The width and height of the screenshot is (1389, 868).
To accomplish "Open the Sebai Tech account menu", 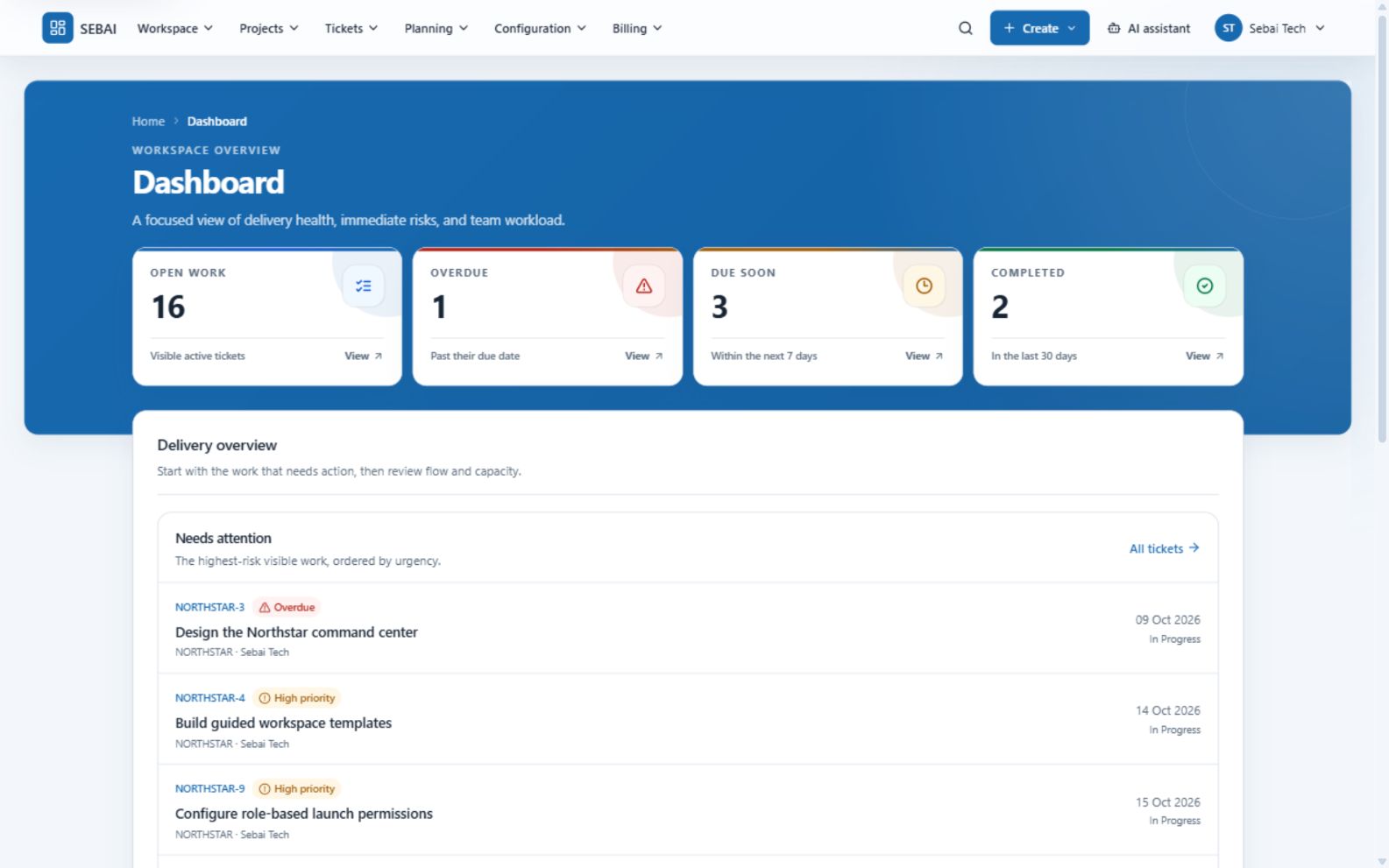I will point(1270,28).
